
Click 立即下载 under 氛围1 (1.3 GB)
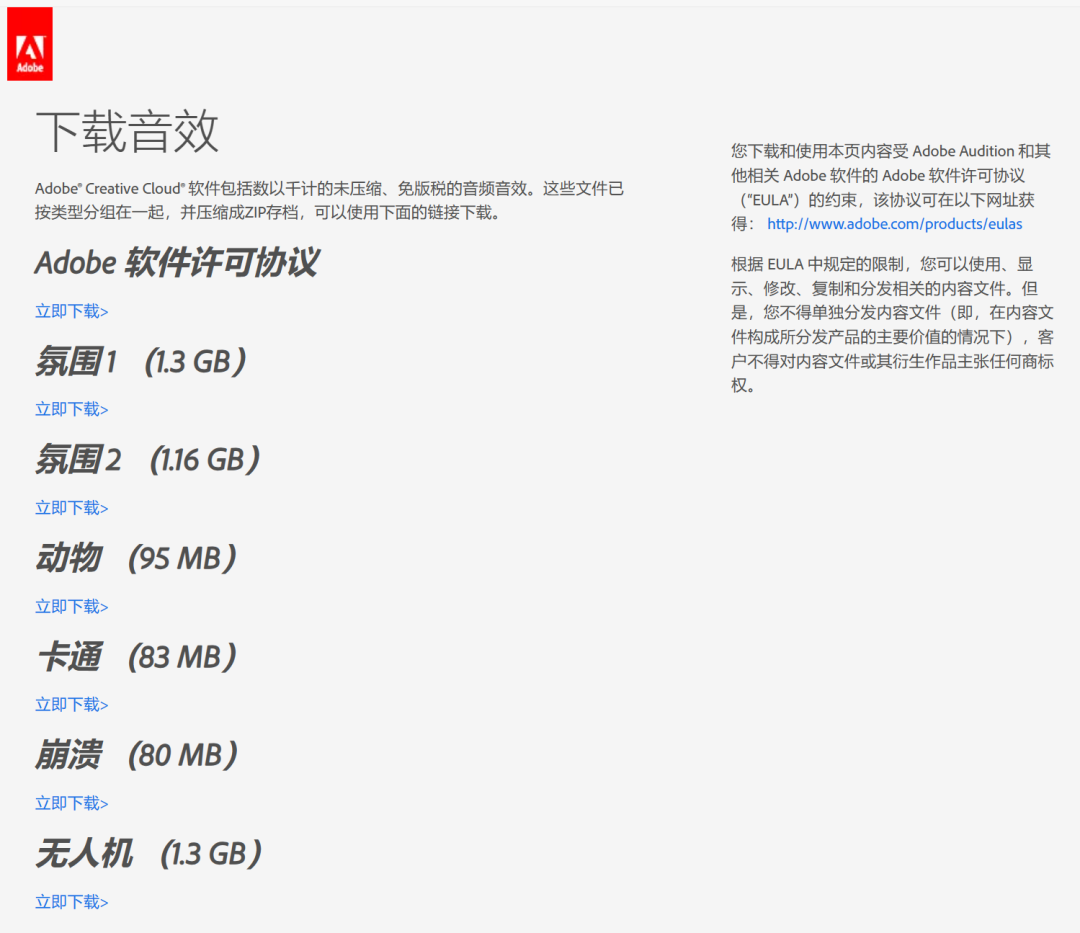pyautogui.click(x=72, y=409)
